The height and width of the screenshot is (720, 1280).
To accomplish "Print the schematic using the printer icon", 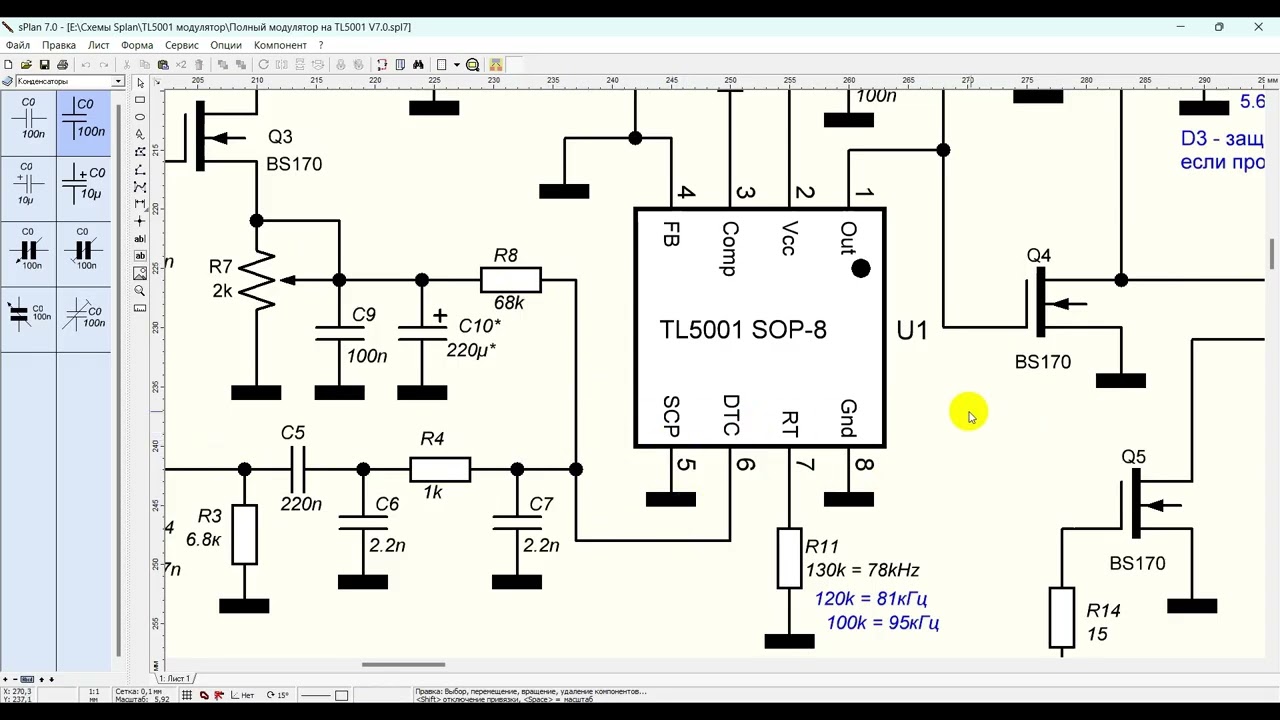I will pos(62,65).
